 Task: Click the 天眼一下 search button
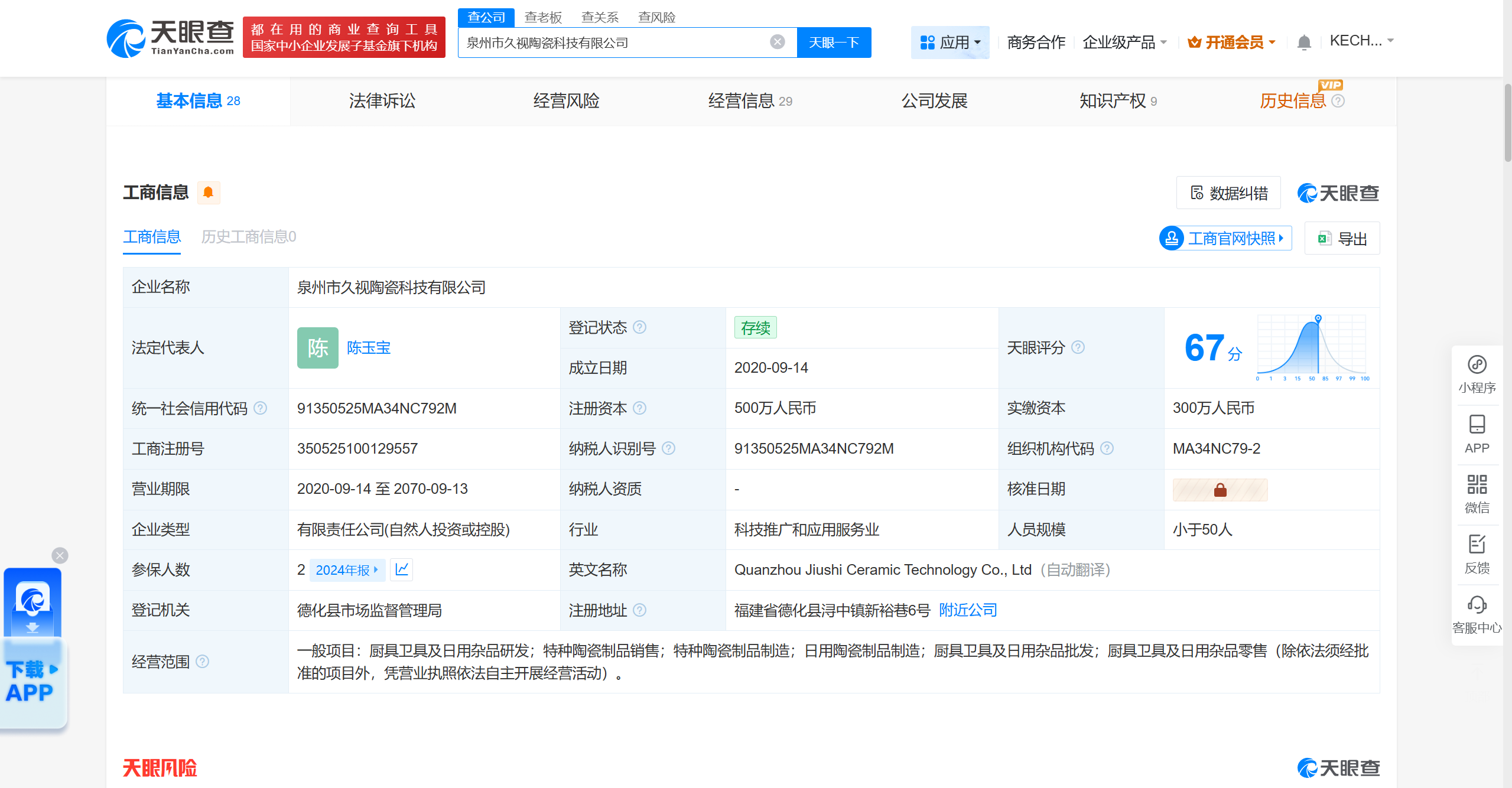click(834, 43)
